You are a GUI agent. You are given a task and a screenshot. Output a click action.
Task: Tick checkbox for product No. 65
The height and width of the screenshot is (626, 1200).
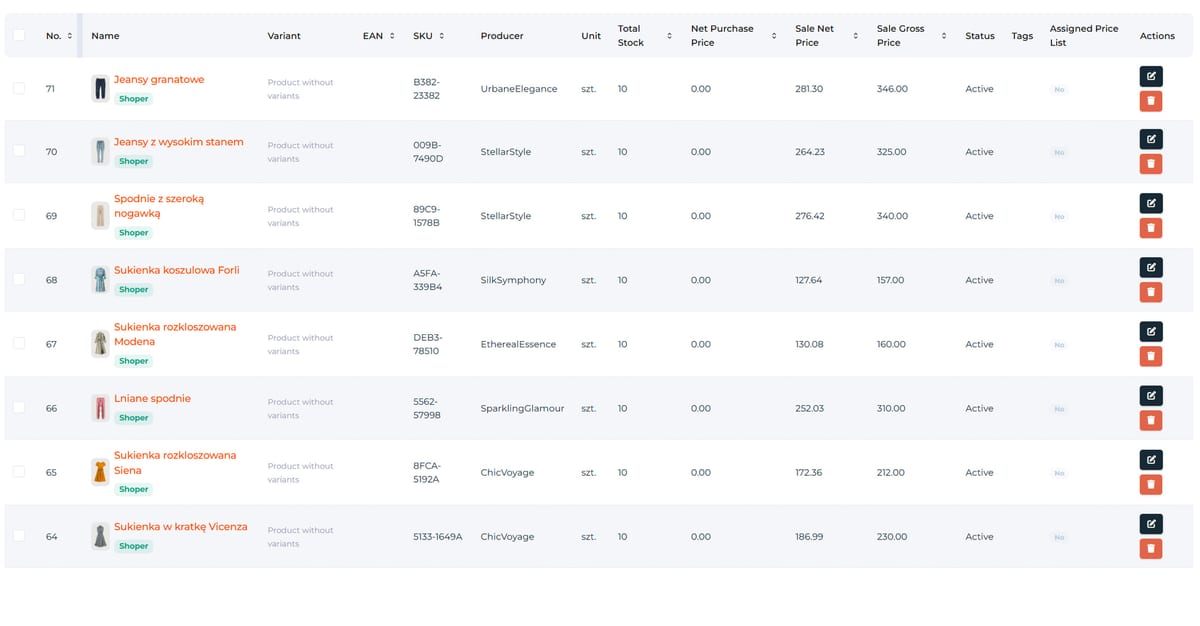(19, 471)
